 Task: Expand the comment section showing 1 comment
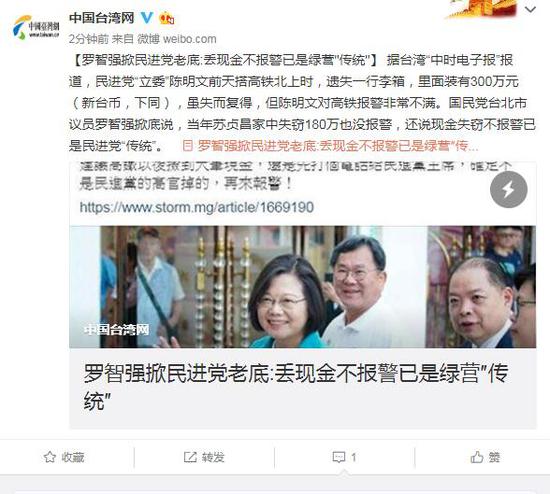(344, 457)
